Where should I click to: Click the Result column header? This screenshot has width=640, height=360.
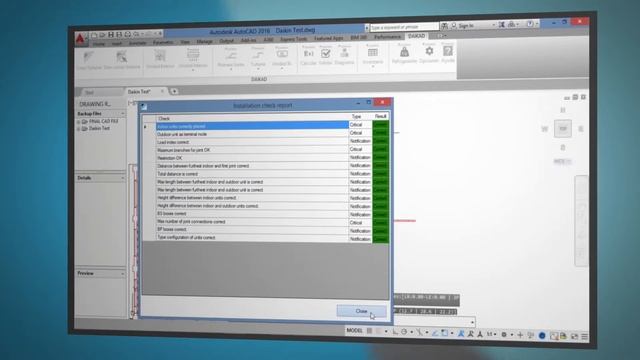point(380,116)
